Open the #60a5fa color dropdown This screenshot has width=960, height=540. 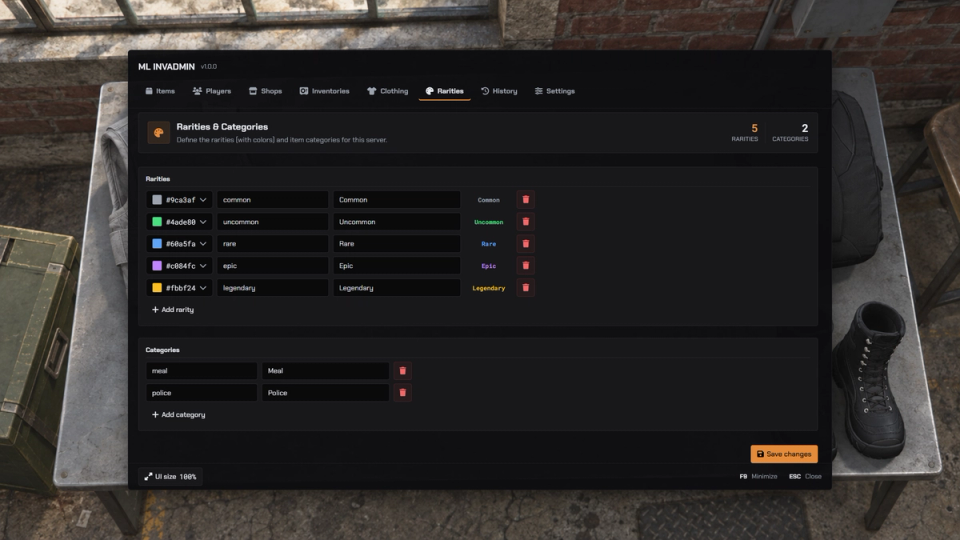pyautogui.click(x=179, y=244)
